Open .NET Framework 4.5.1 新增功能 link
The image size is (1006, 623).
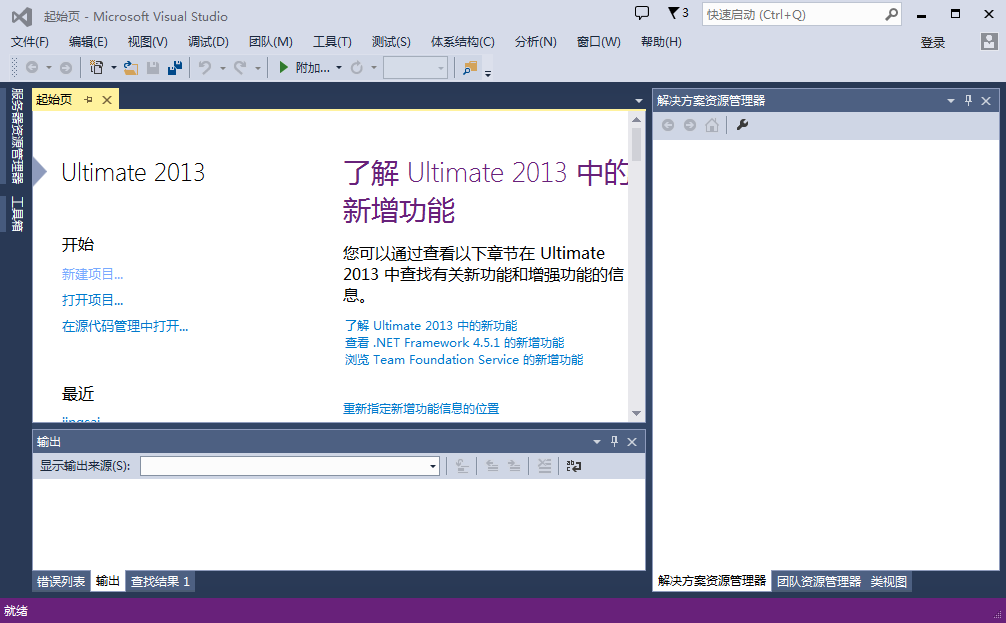[x=454, y=343]
